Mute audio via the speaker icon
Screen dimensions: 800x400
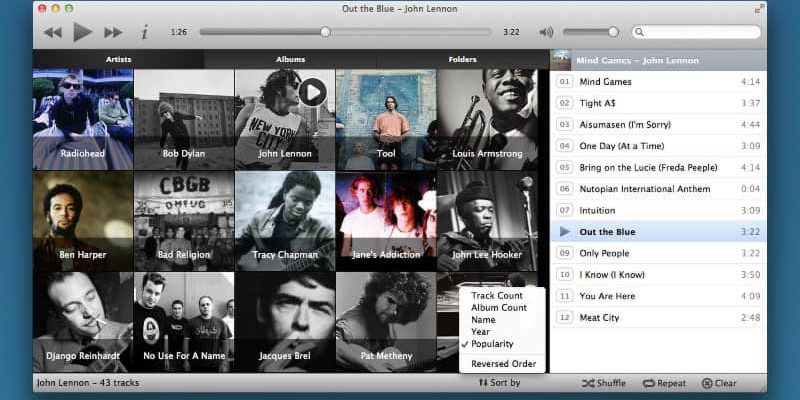click(x=546, y=32)
